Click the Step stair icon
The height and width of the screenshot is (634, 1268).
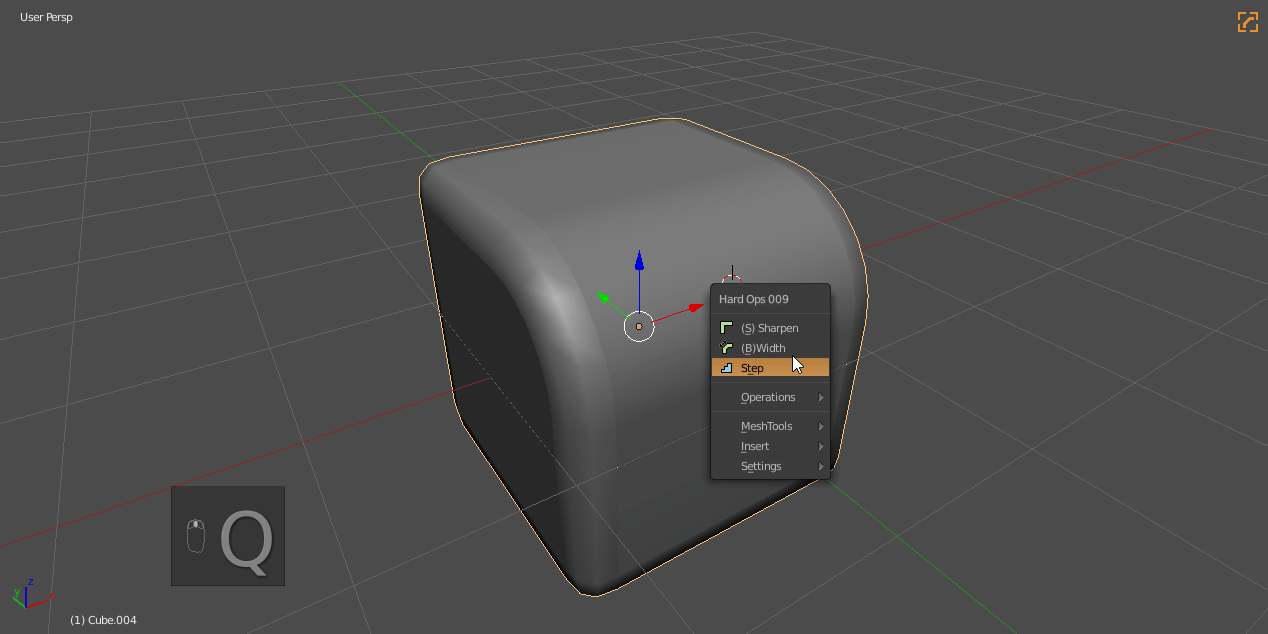point(726,368)
